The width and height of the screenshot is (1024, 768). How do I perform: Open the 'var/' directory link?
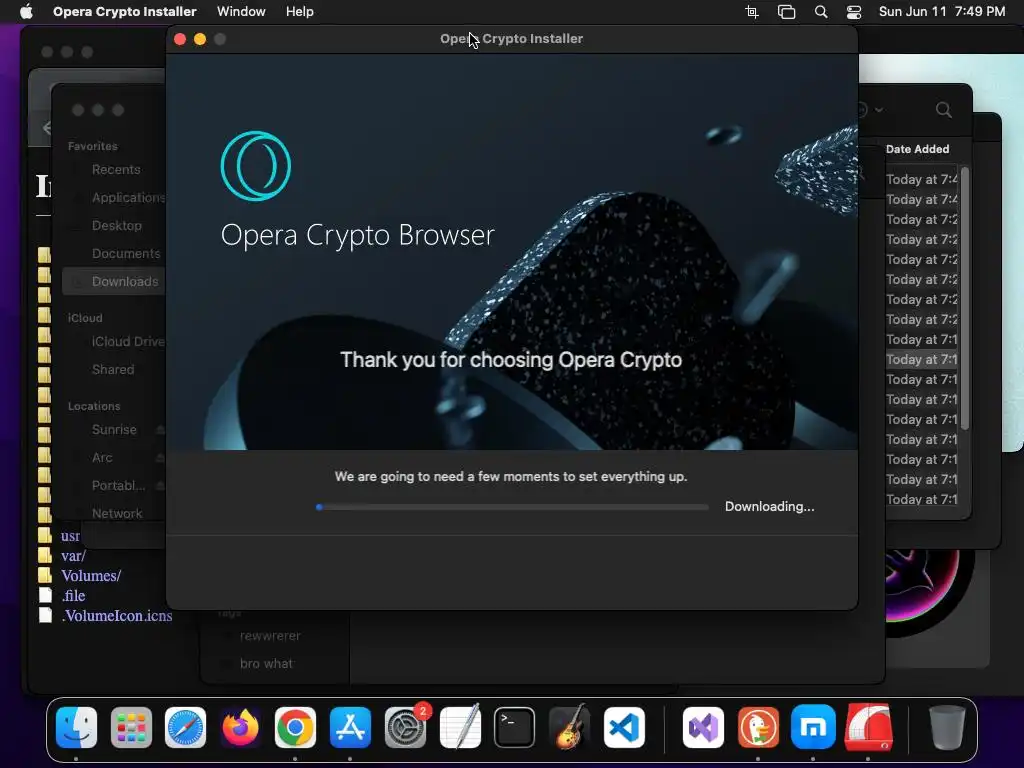pyautogui.click(x=73, y=556)
